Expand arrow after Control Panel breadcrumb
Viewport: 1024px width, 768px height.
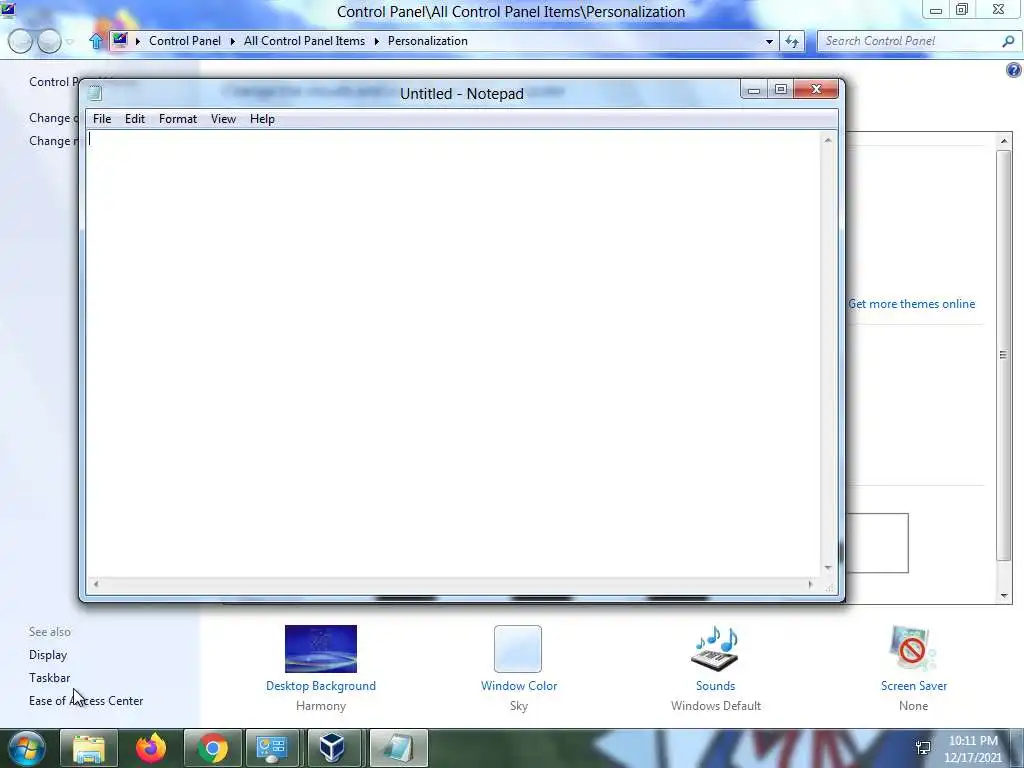pos(232,41)
